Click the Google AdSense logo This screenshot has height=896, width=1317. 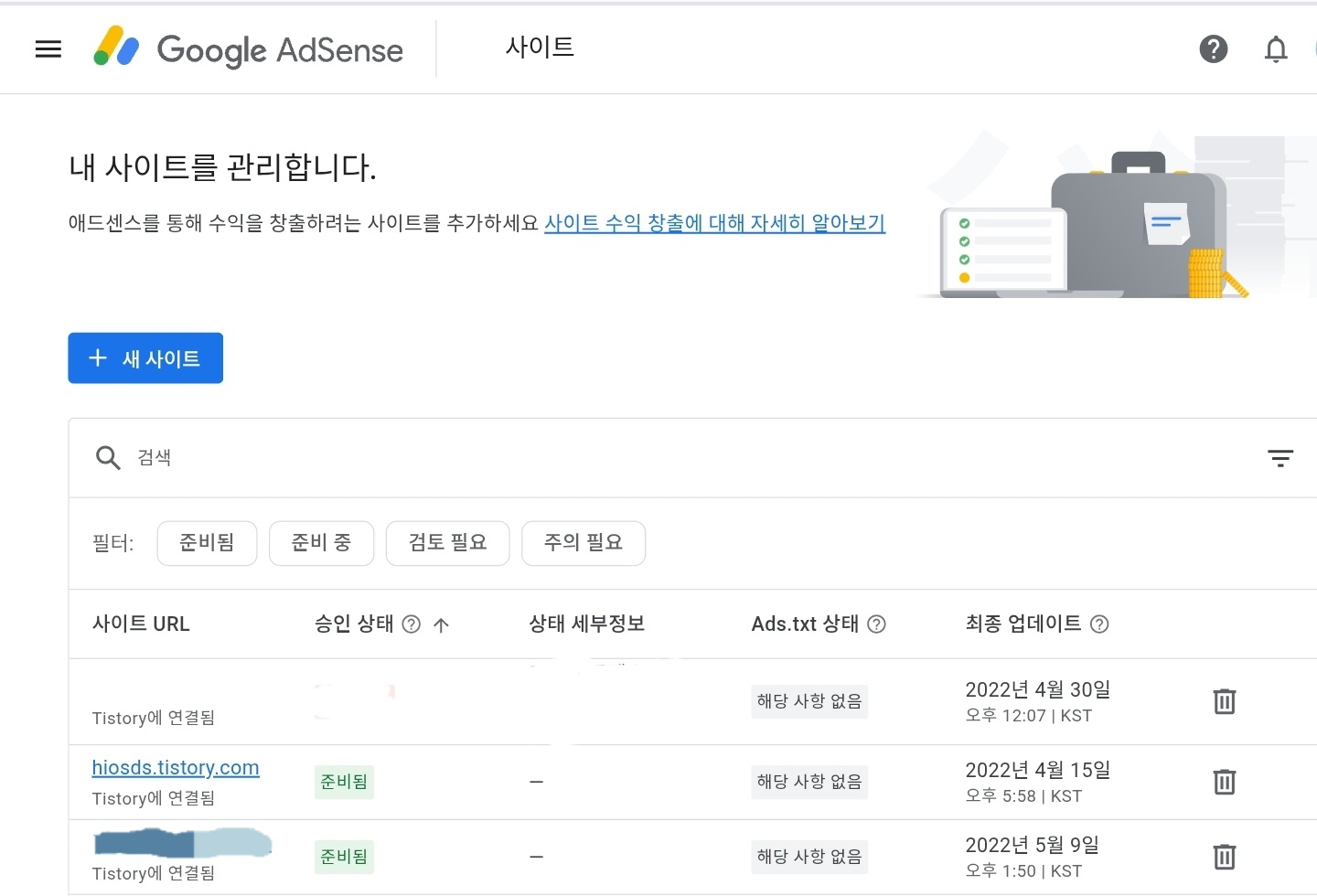[248, 49]
